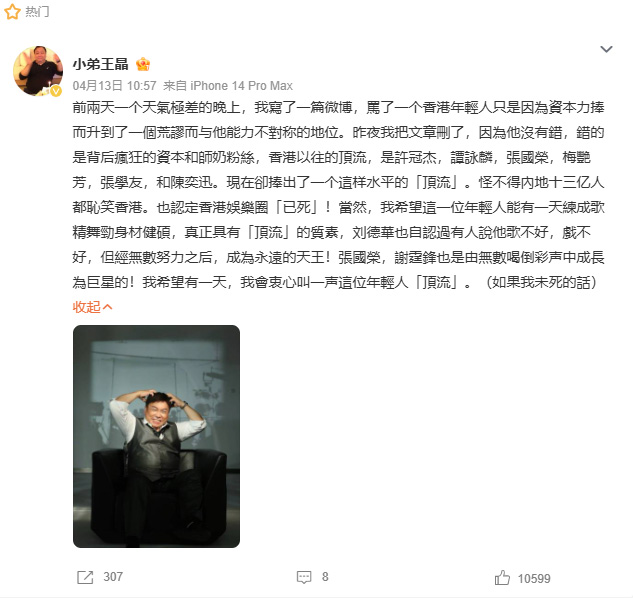Toggle the thumbs-up like icon
This screenshot has height=598, width=633.
[x=502, y=578]
